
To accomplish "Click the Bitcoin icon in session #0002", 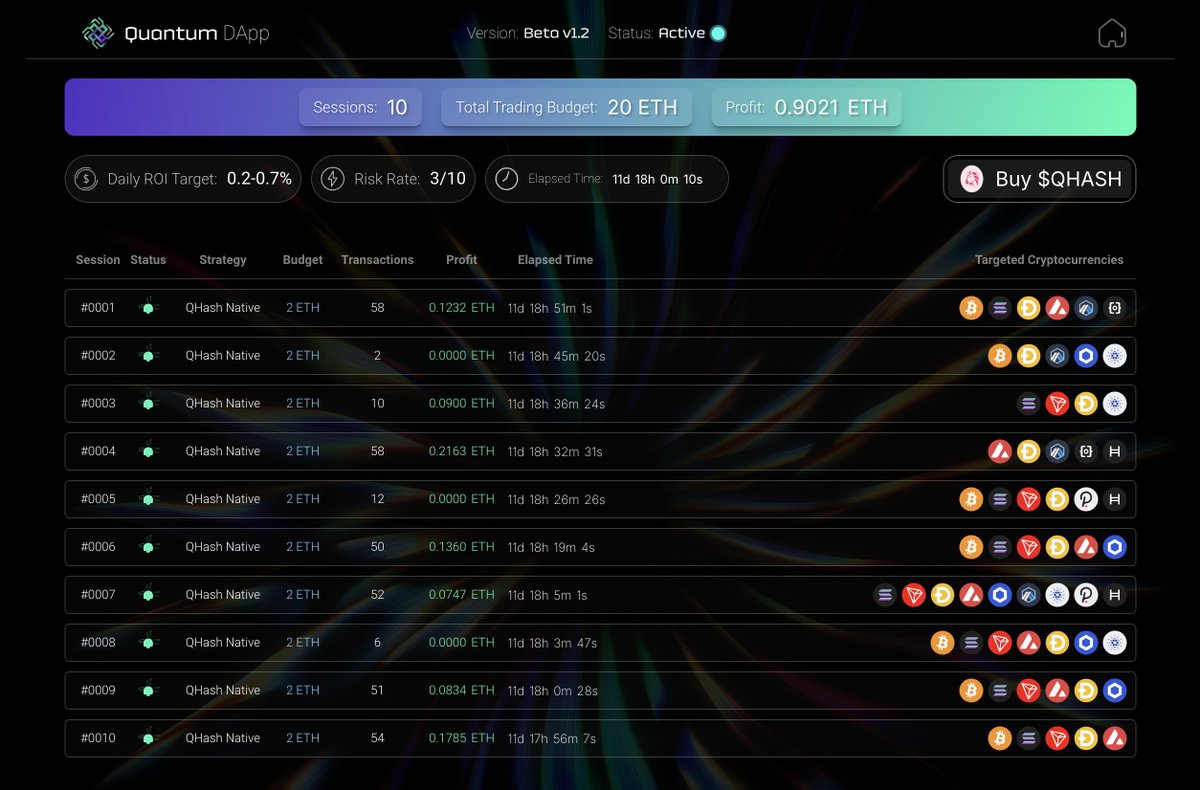I will 1000,356.
